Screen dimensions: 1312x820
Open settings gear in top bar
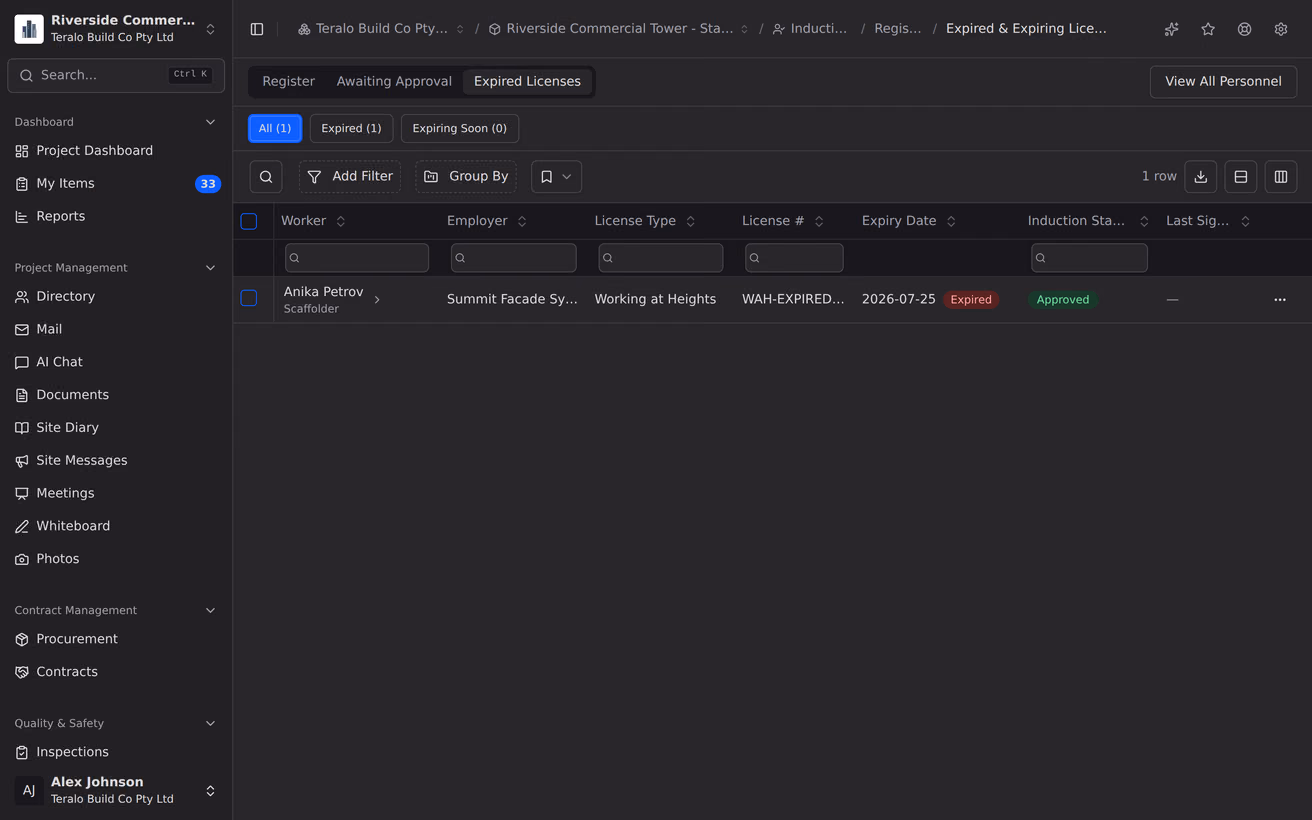click(x=1281, y=29)
